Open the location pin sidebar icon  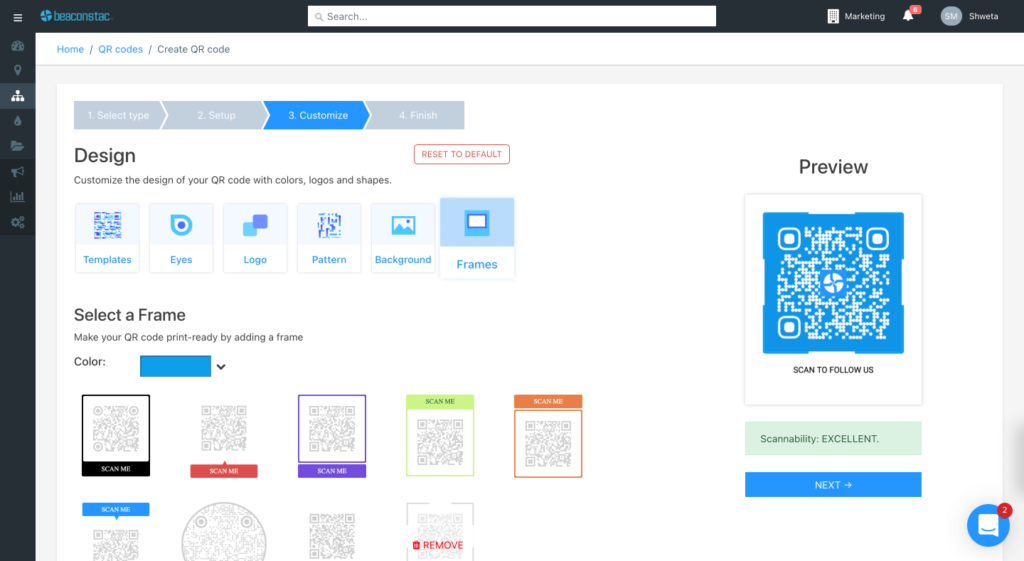18,71
